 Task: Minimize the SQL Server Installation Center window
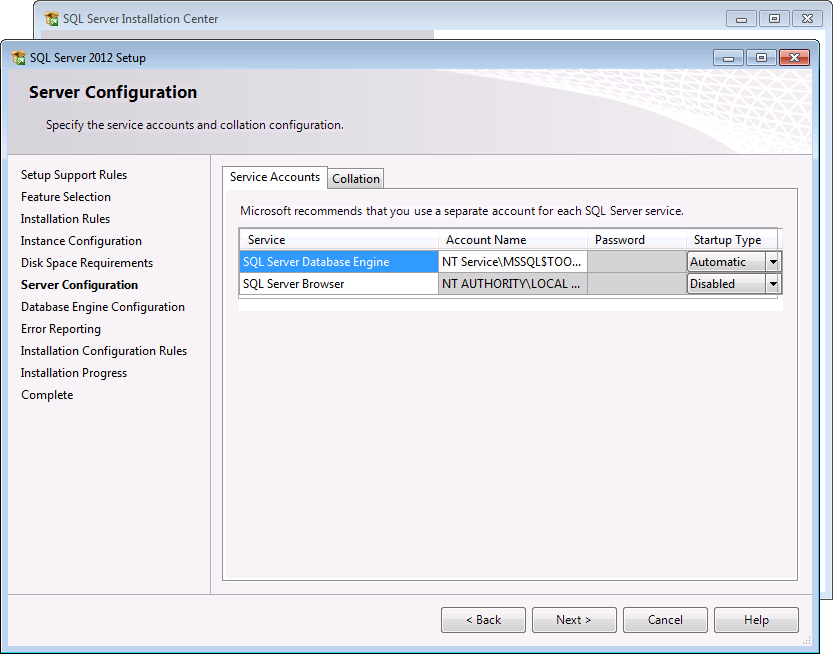coord(741,19)
